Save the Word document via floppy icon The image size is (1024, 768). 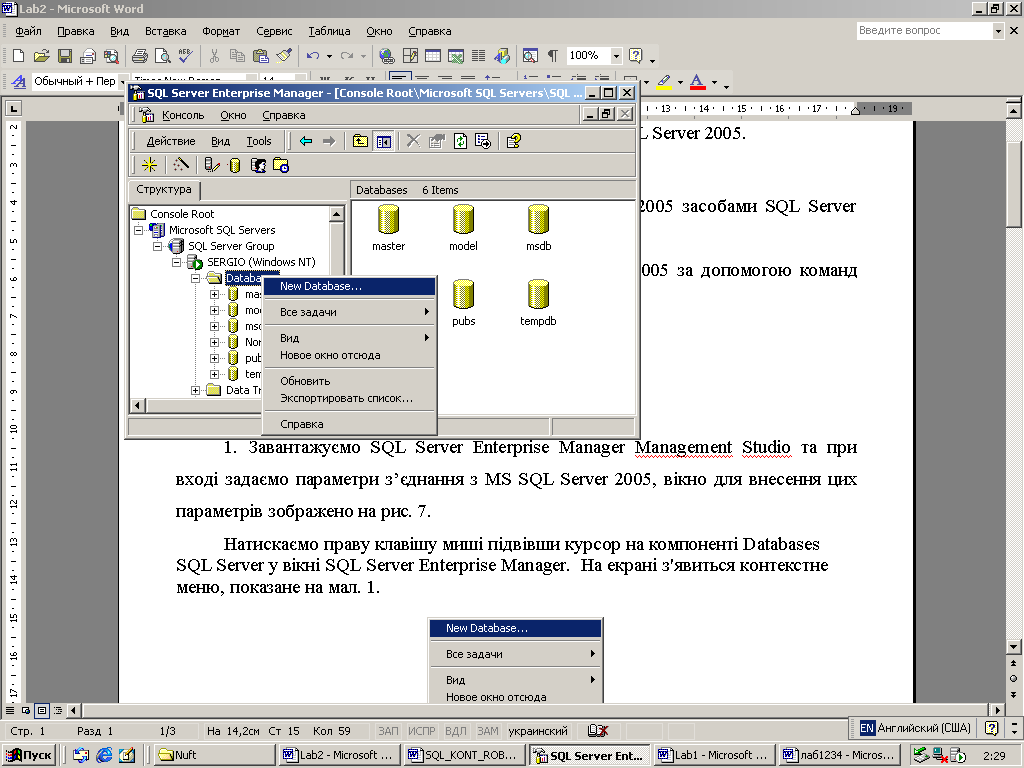[x=65, y=56]
